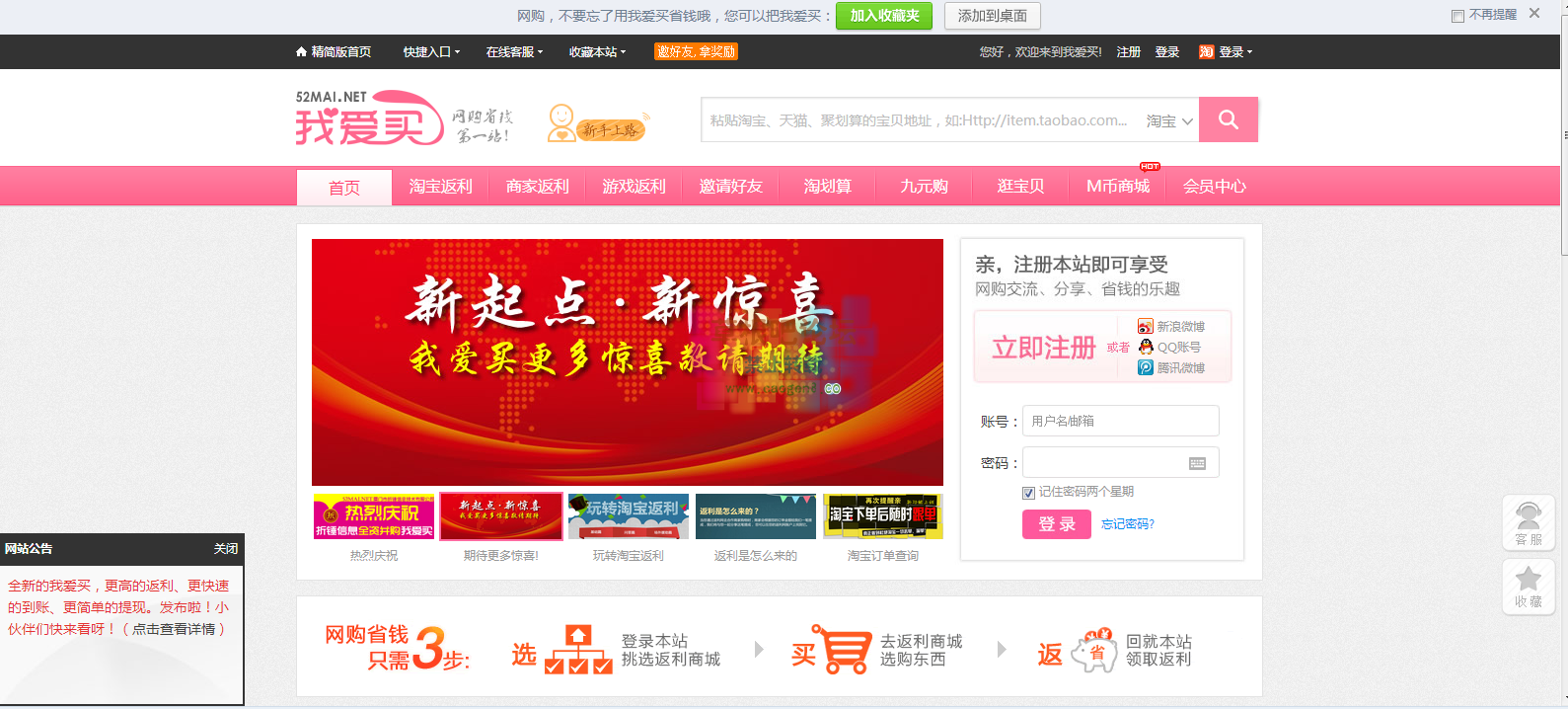The height and width of the screenshot is (709, 1568).
Task: Close the top reminder bar with X
Action: (1534, 13)
